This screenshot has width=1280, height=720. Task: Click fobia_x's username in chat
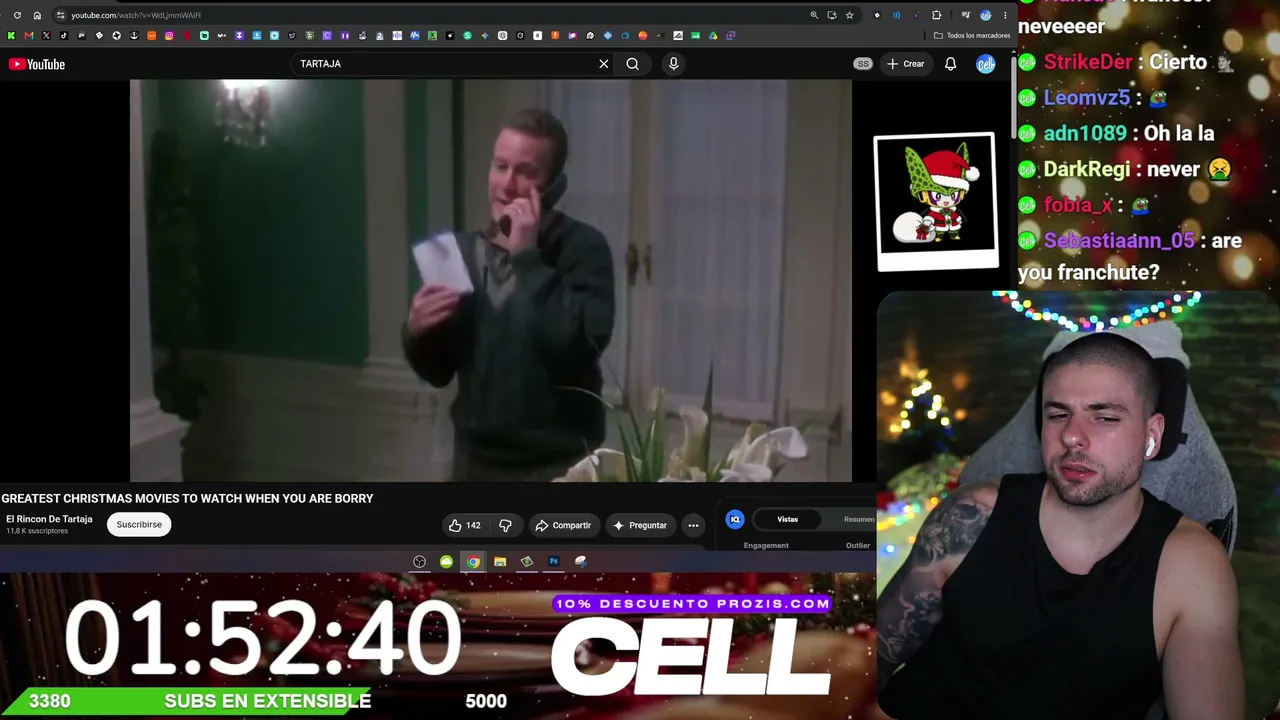pos(1078,205)
